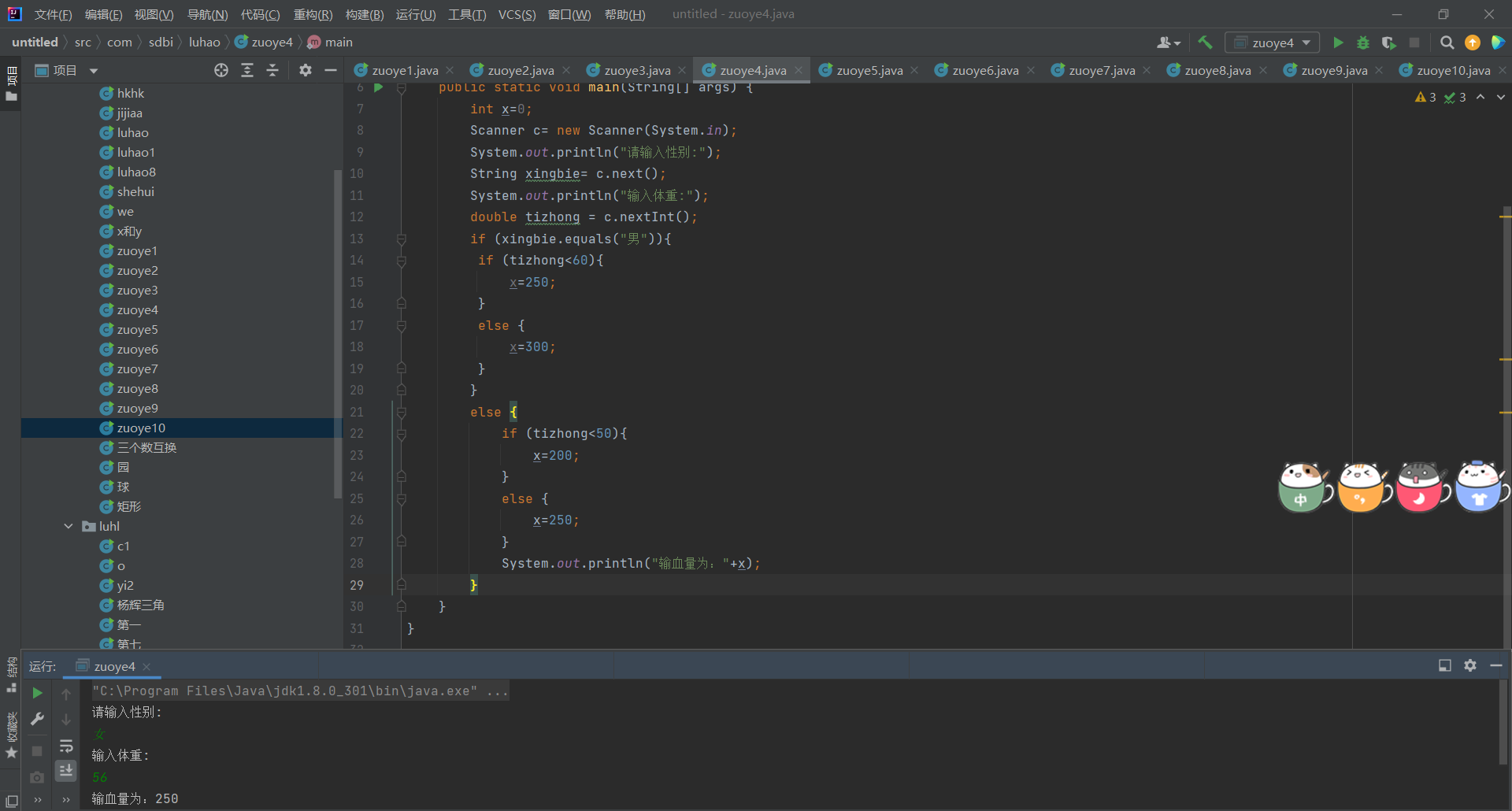Toggle scroll to end in Run console
The height and width of the screenshot is (811, 1512).
coord(66,771)
